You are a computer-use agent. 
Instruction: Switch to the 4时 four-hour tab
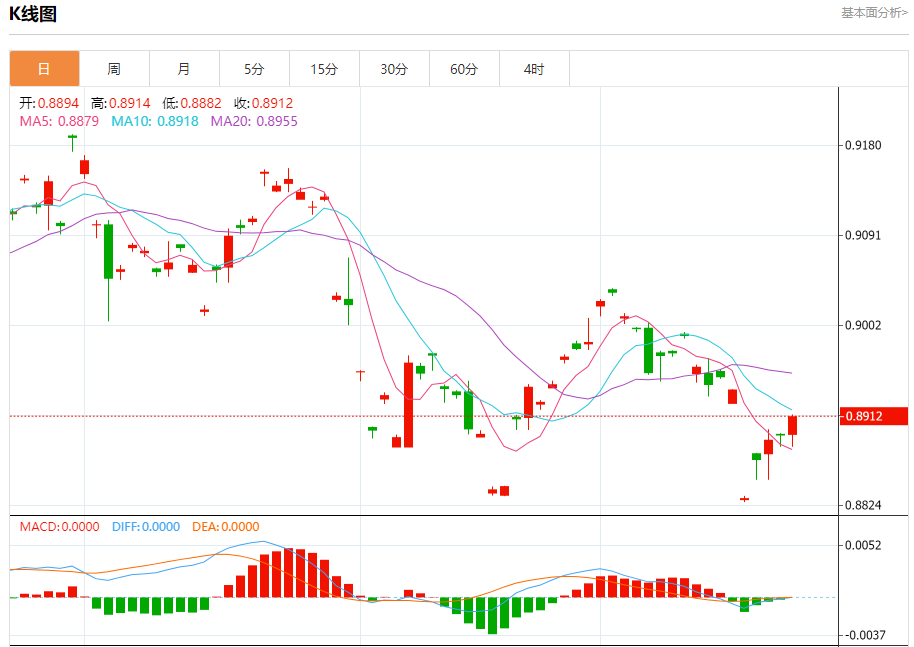click(x=534, y=69)
